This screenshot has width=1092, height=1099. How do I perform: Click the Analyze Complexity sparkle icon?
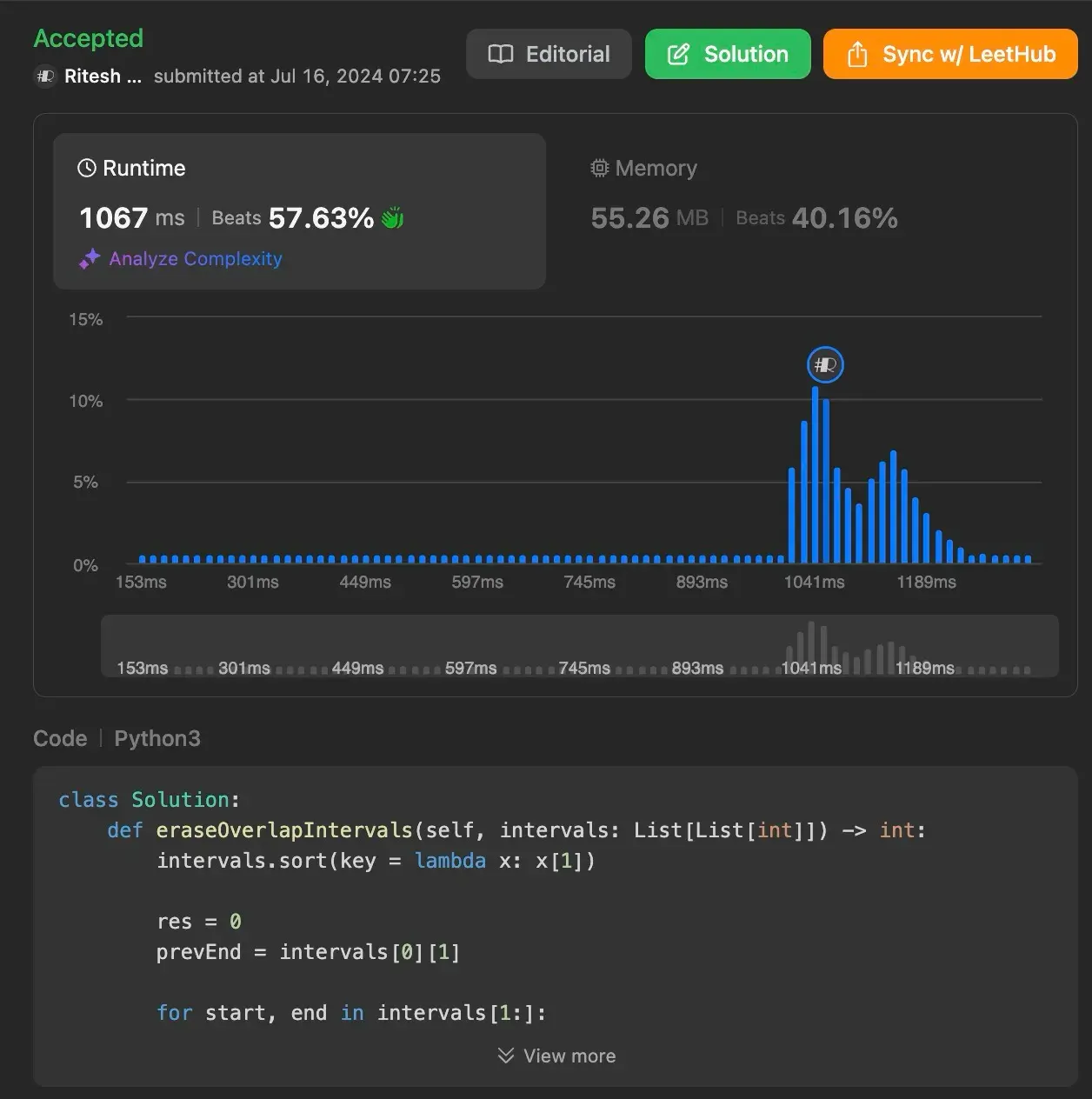(x=90, y=259)
